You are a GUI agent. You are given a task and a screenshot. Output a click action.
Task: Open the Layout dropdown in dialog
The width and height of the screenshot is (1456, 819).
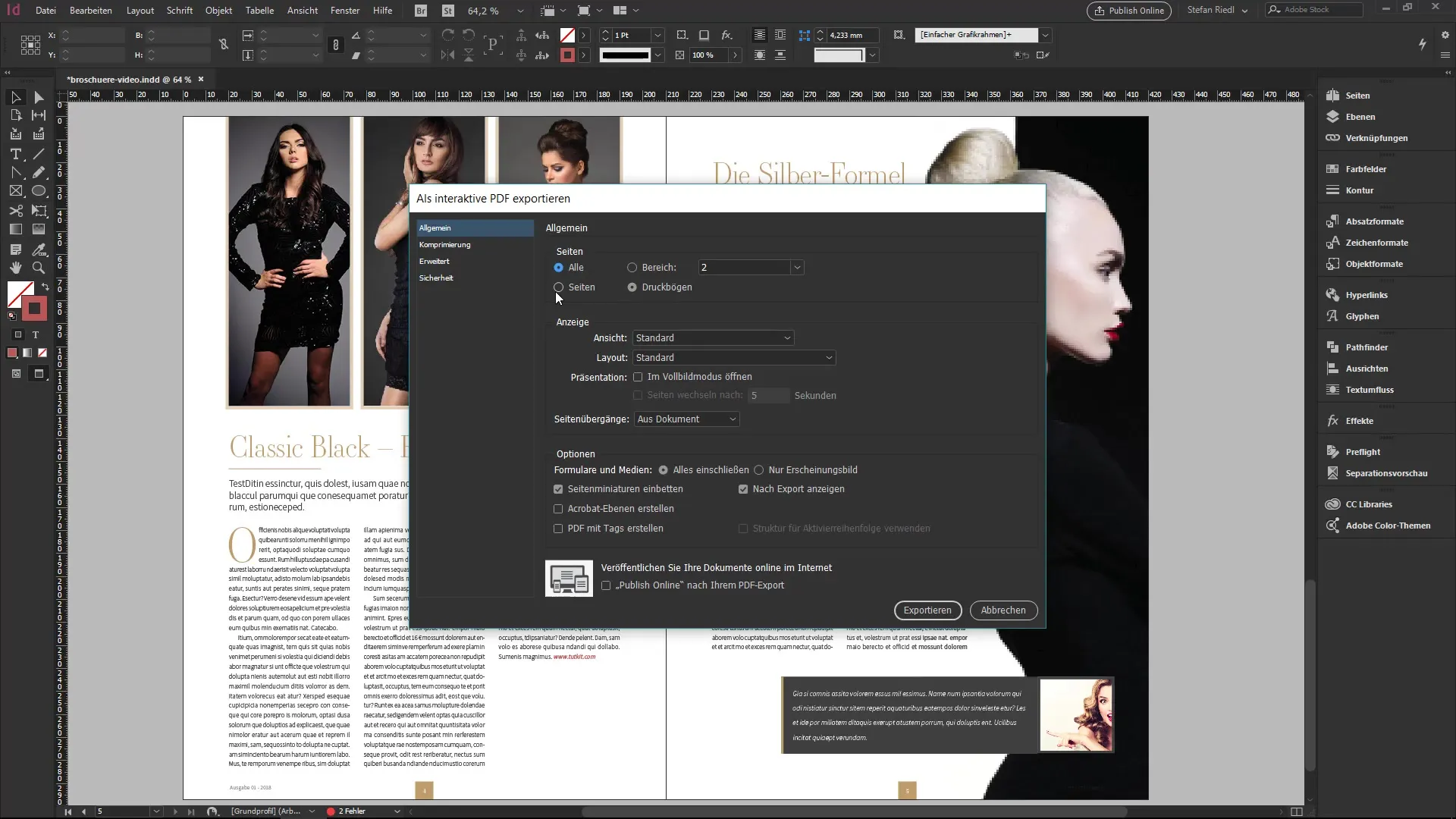[x=733, y=358]
